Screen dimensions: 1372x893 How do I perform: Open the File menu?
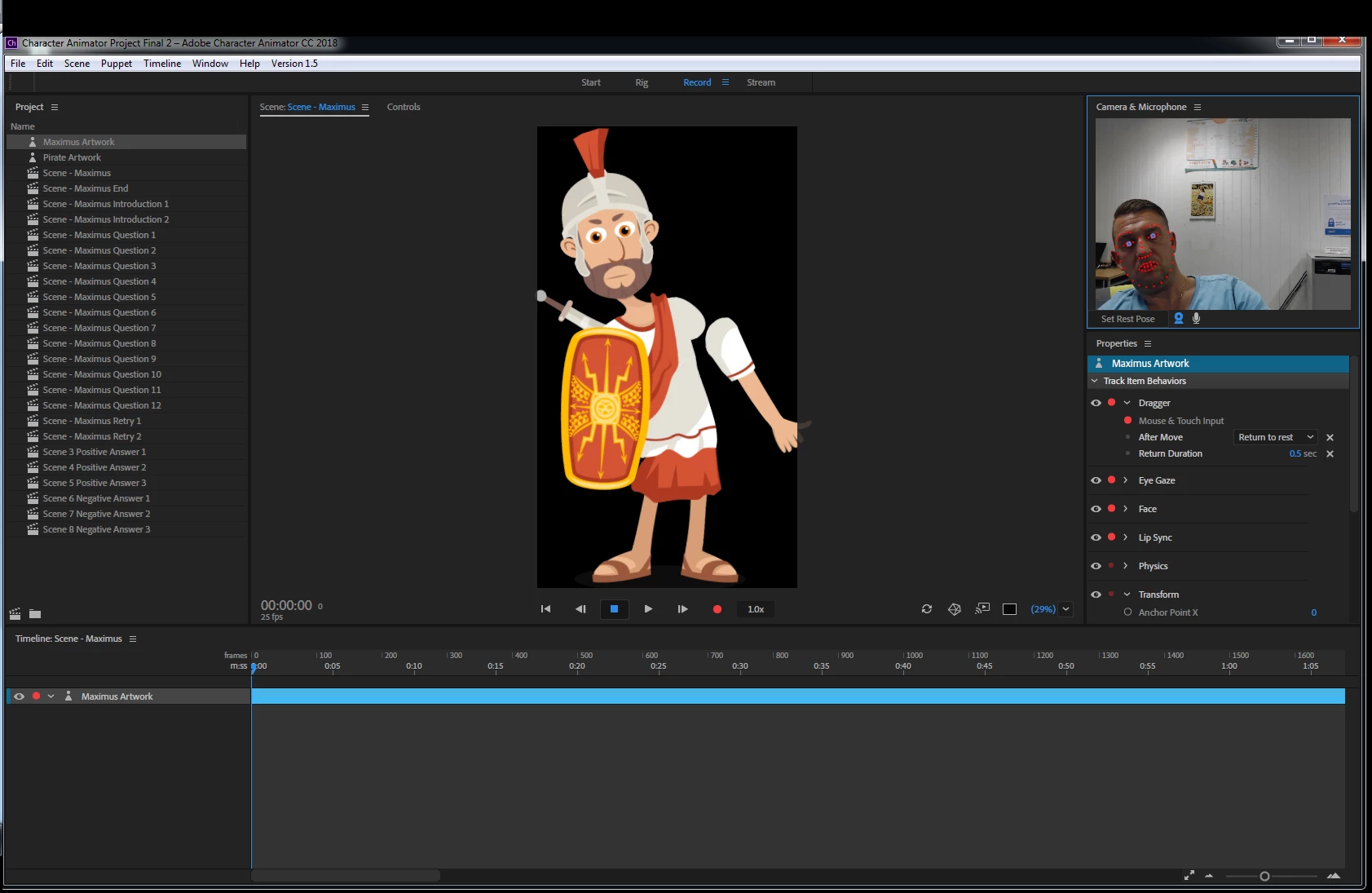coord(18,64)
